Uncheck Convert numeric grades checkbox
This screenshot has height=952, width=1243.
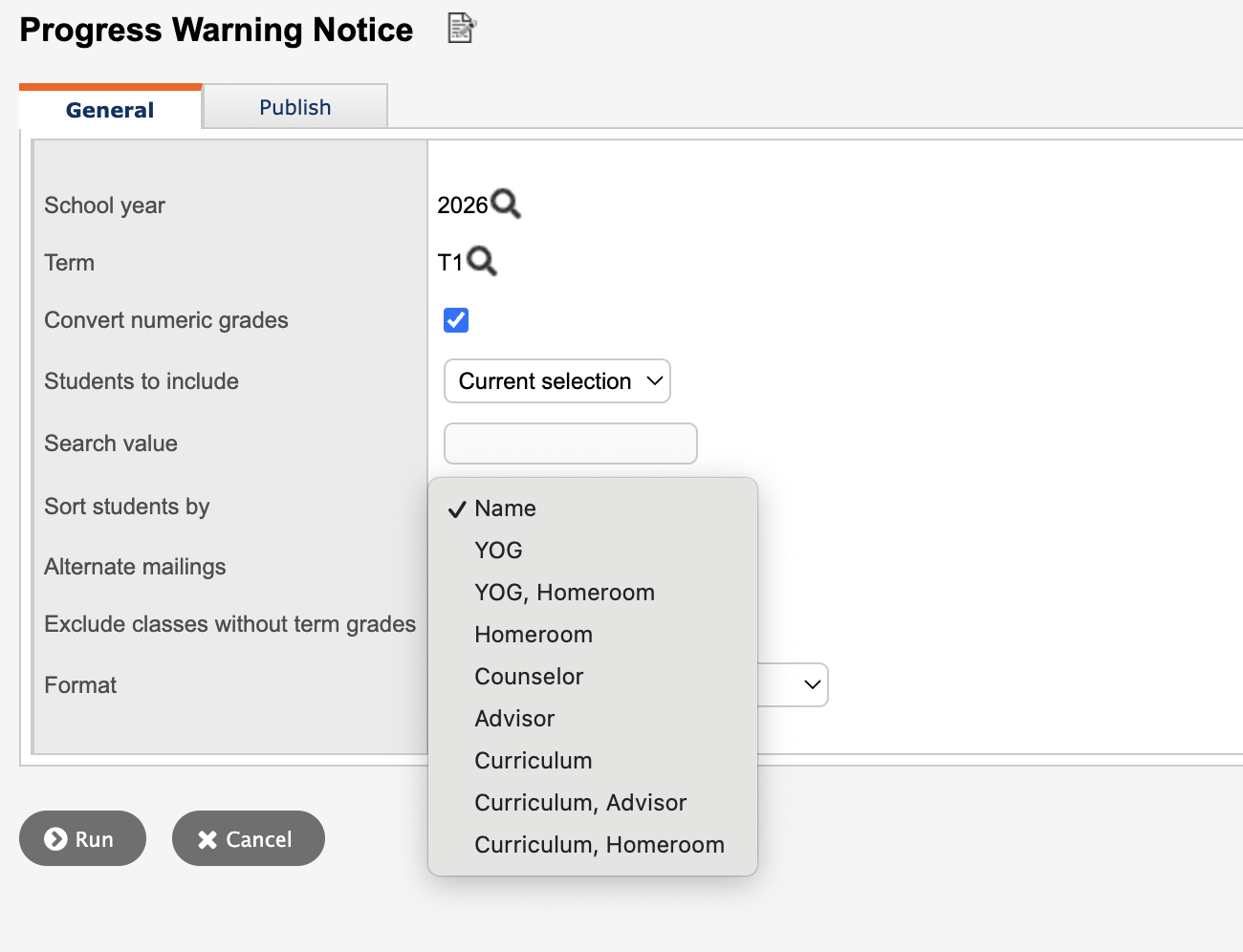456,320
